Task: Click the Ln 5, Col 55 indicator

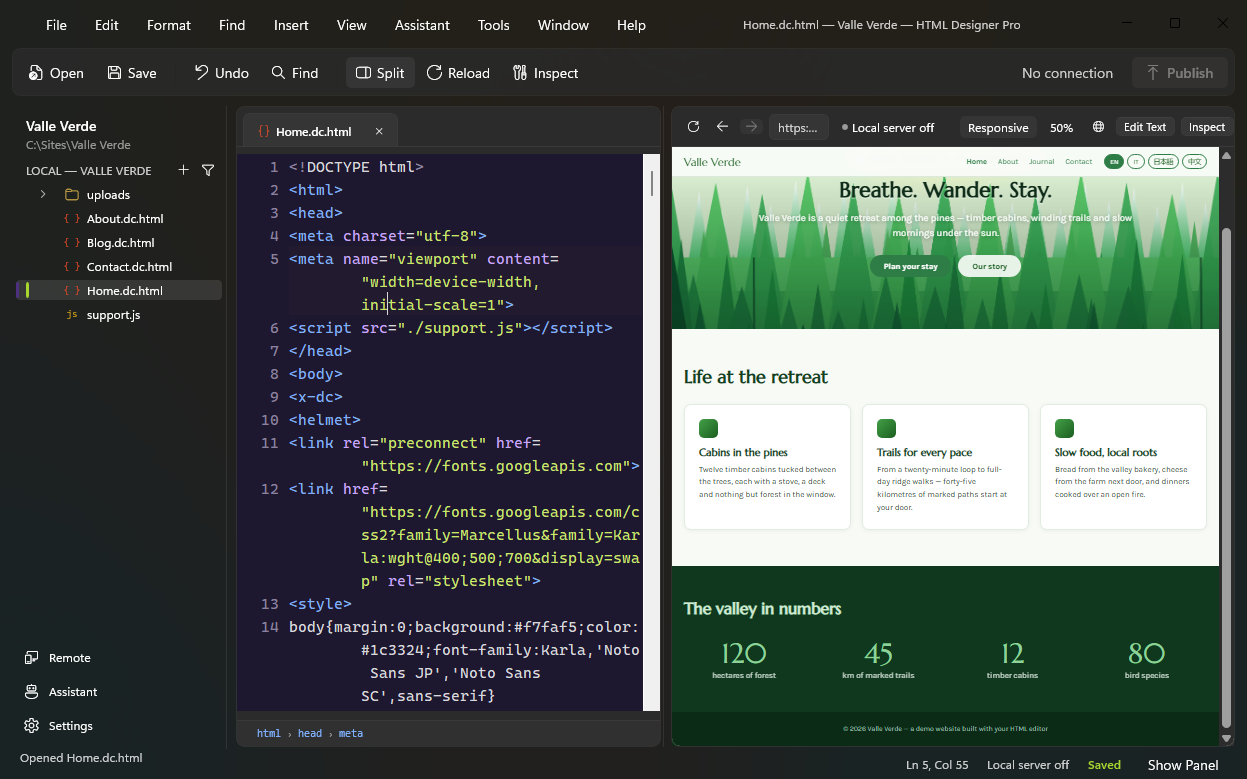Action: pos(937,765)
